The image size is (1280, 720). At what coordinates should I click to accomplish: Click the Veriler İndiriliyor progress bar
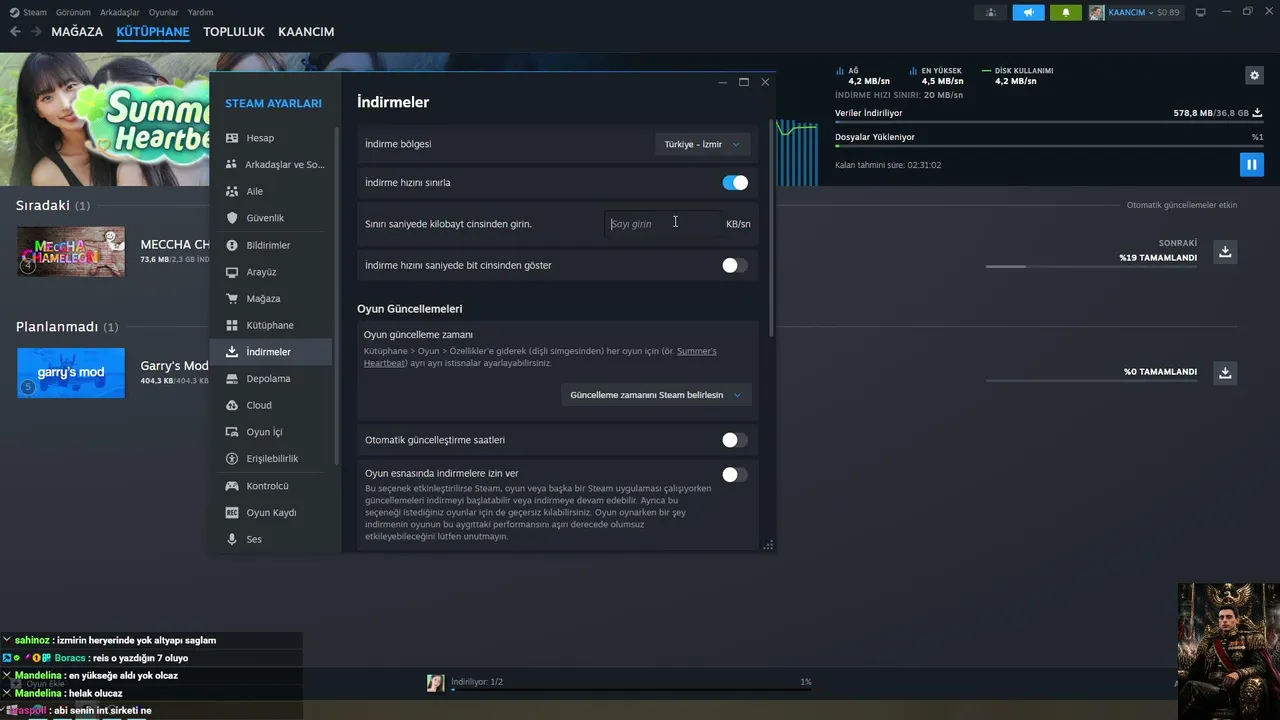click(x=1049, y=122)
